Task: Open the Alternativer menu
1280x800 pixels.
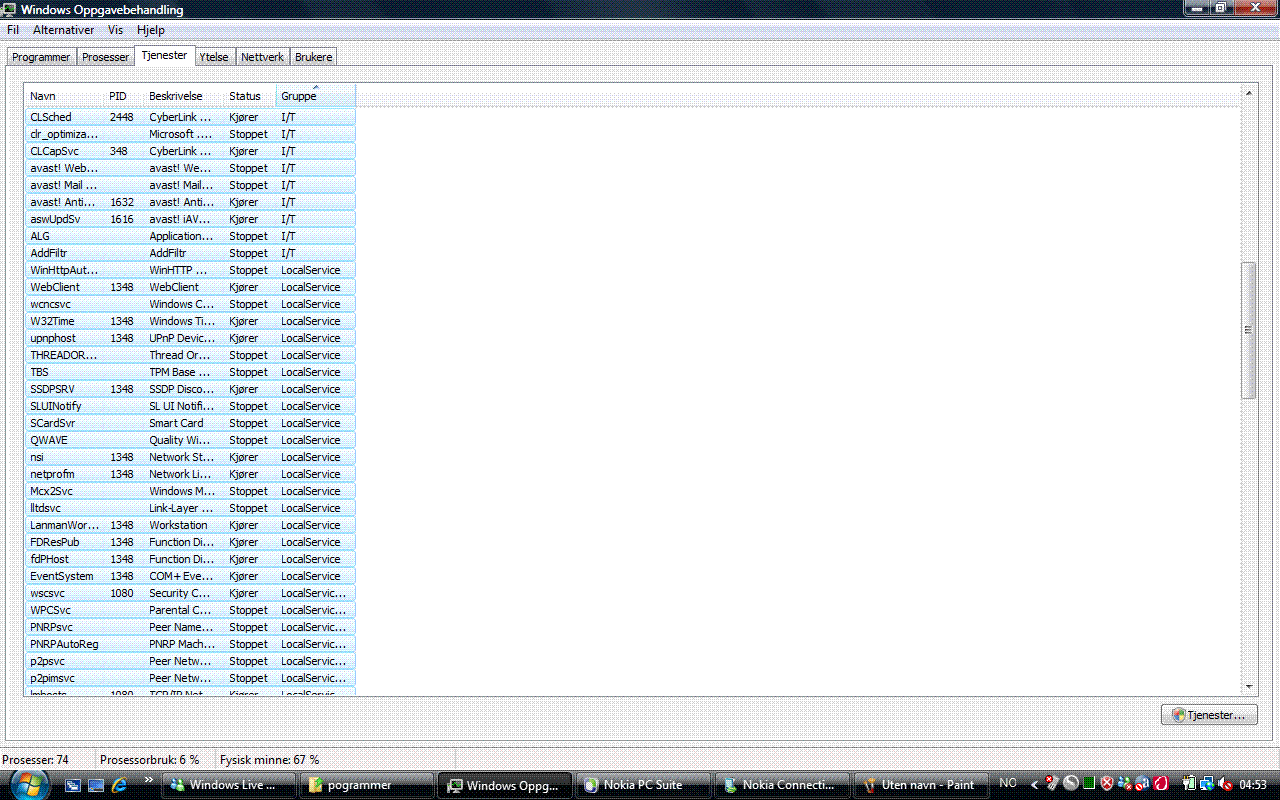Action: (x=64, y=30)
